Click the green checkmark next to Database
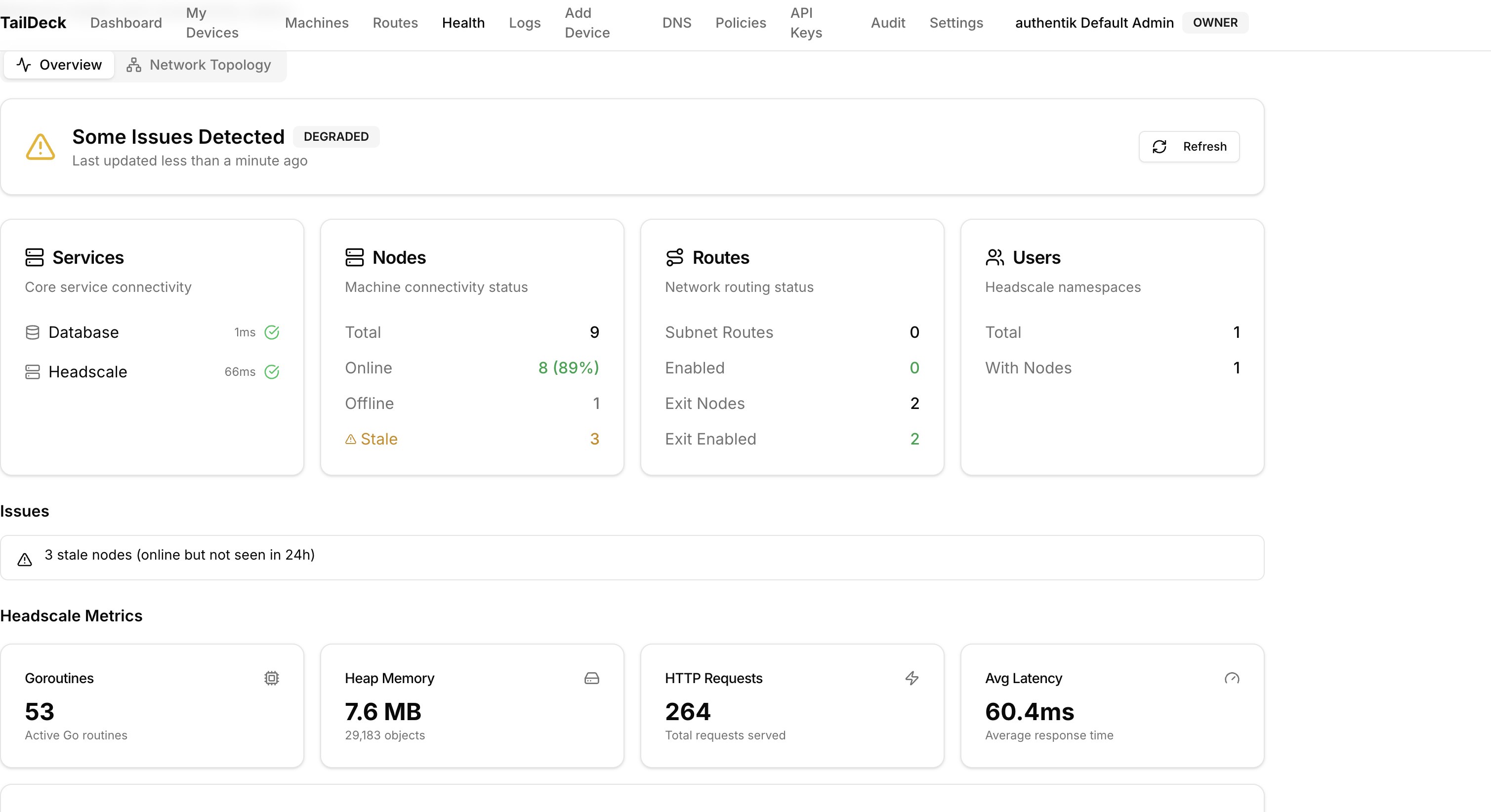 273,332
